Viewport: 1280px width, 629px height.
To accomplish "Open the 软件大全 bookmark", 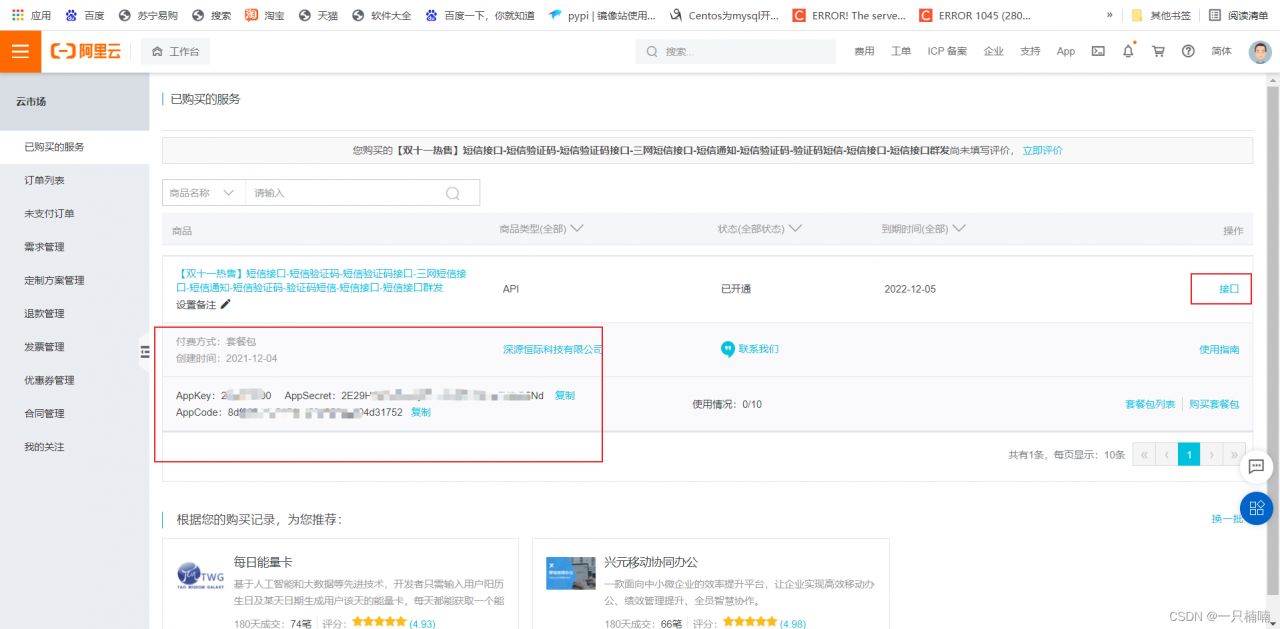I will 380,15.
